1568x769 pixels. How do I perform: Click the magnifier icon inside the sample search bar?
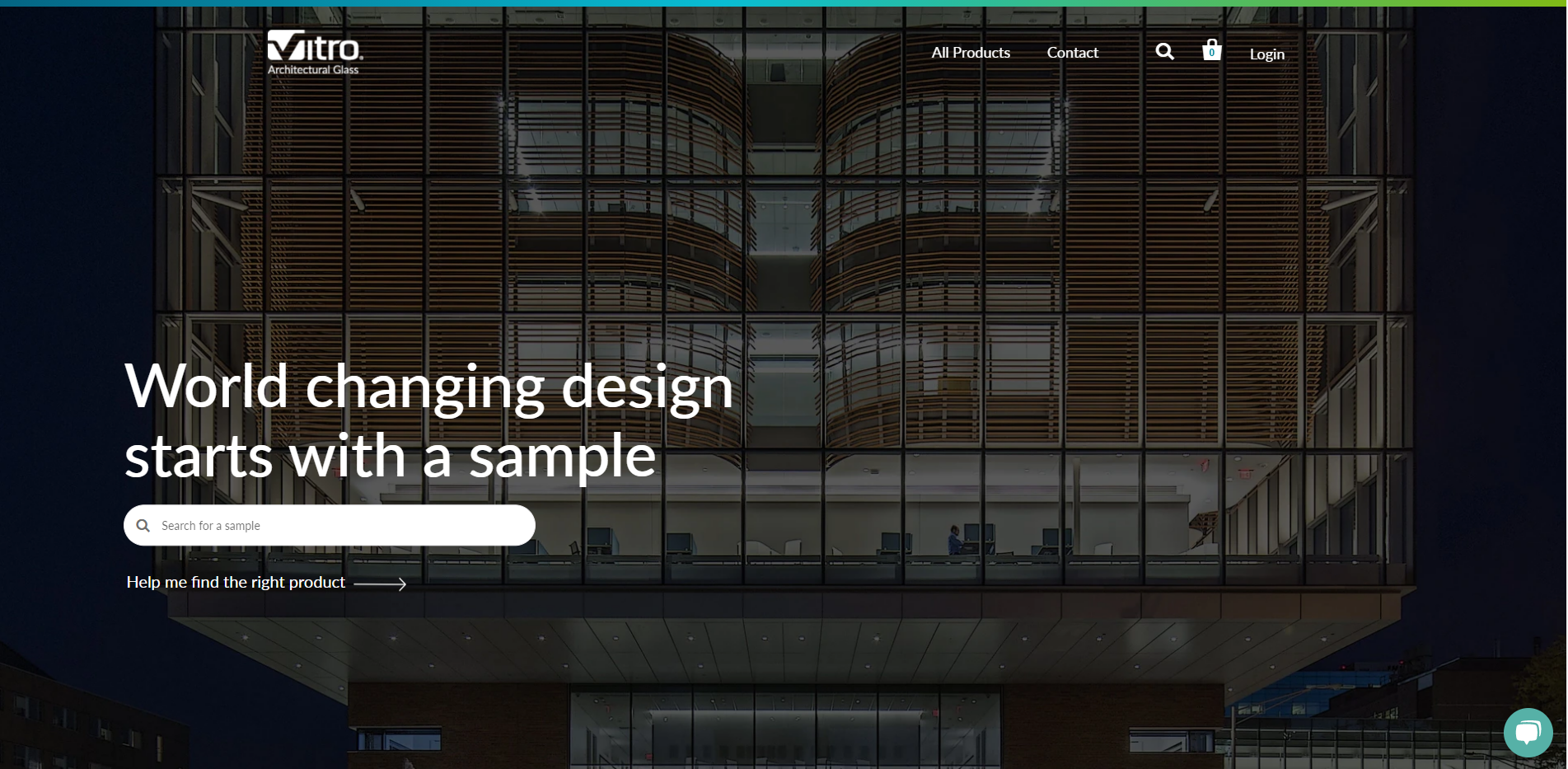(144, 525)
